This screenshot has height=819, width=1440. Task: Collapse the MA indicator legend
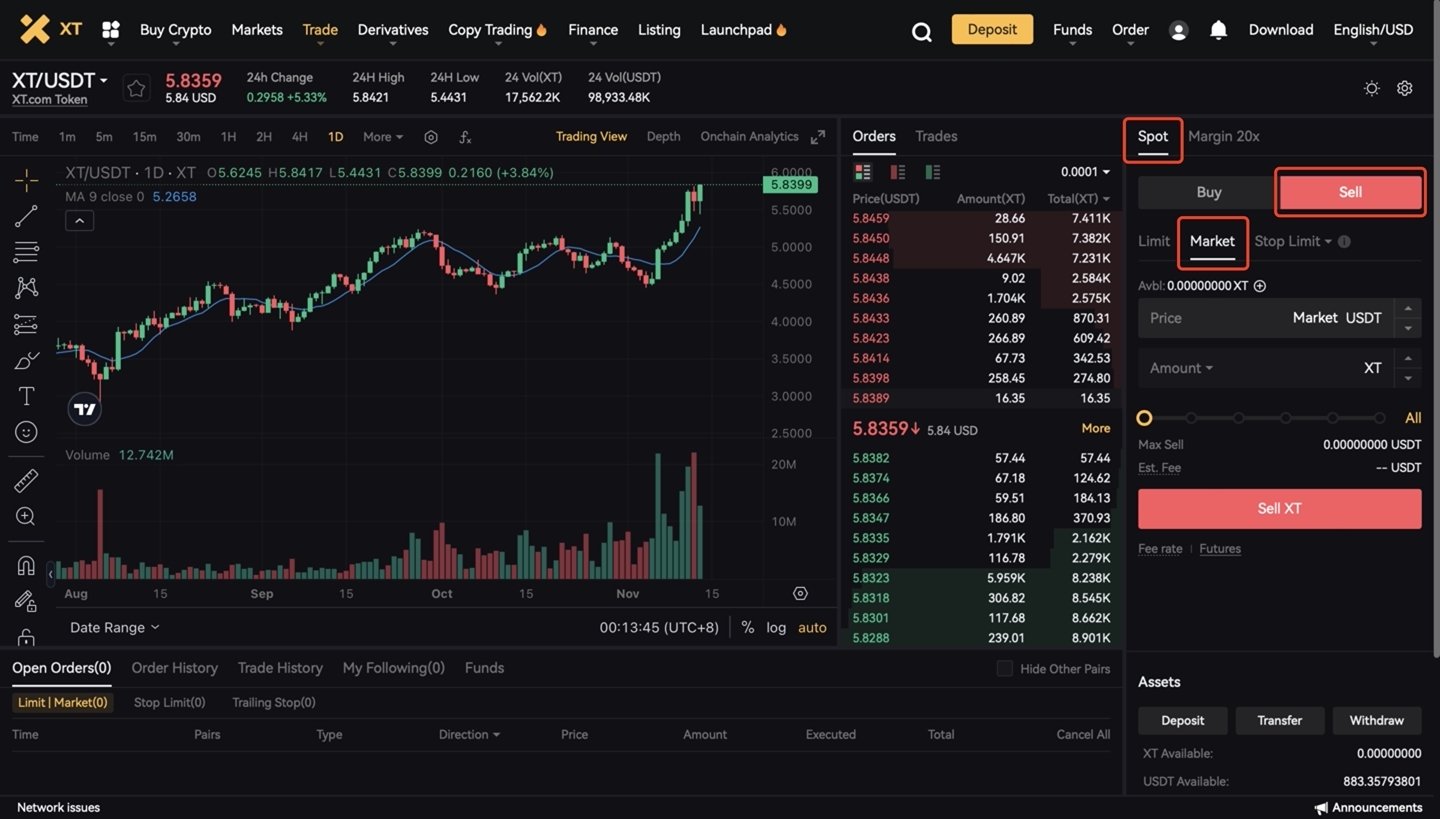[79, 221]
